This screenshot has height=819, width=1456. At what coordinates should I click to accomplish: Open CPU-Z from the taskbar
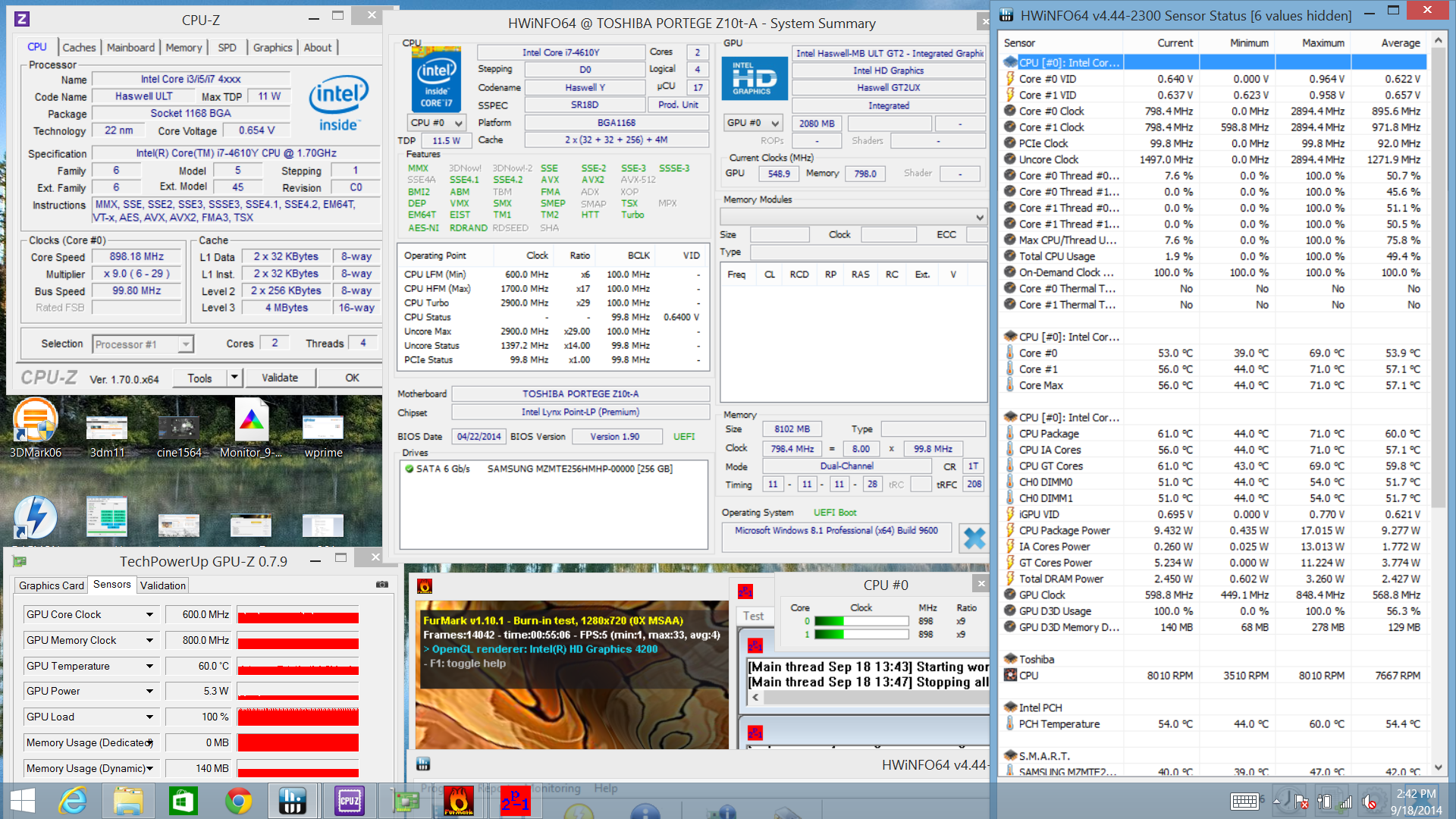[x=349, y=801]
